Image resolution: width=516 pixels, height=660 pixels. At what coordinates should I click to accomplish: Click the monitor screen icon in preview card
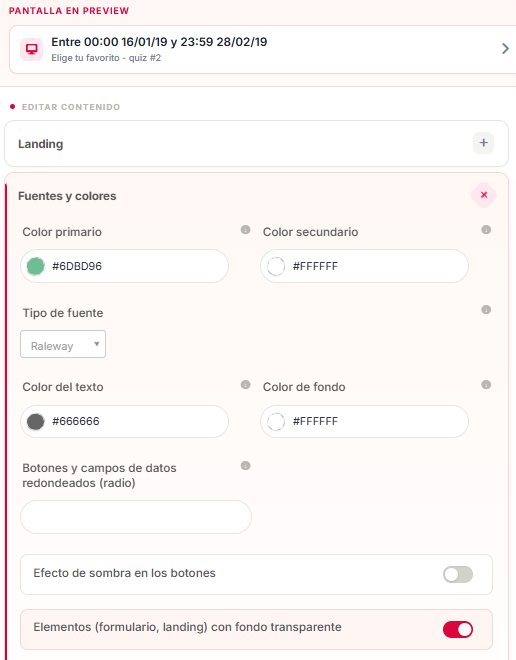click(x=32, y=50)
